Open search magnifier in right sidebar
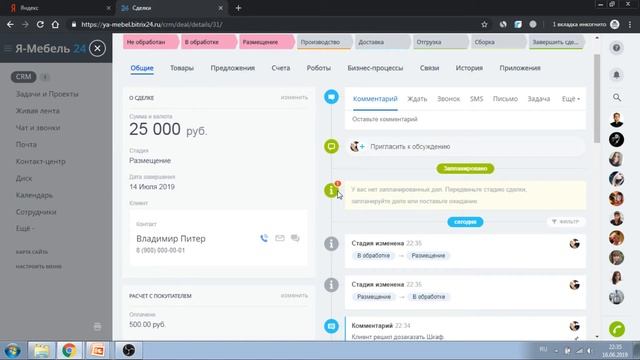 (617, 97)
